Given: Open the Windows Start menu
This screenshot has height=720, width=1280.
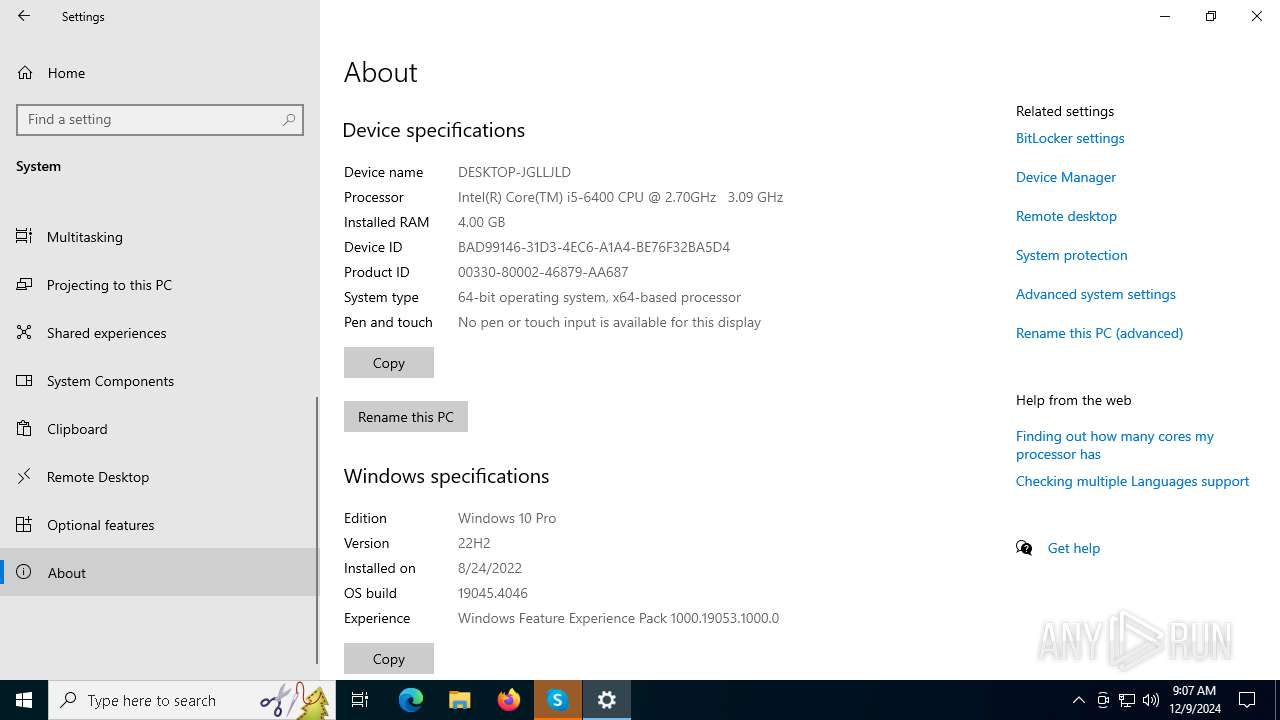Looking at the screenshot, I should [24, 700].
